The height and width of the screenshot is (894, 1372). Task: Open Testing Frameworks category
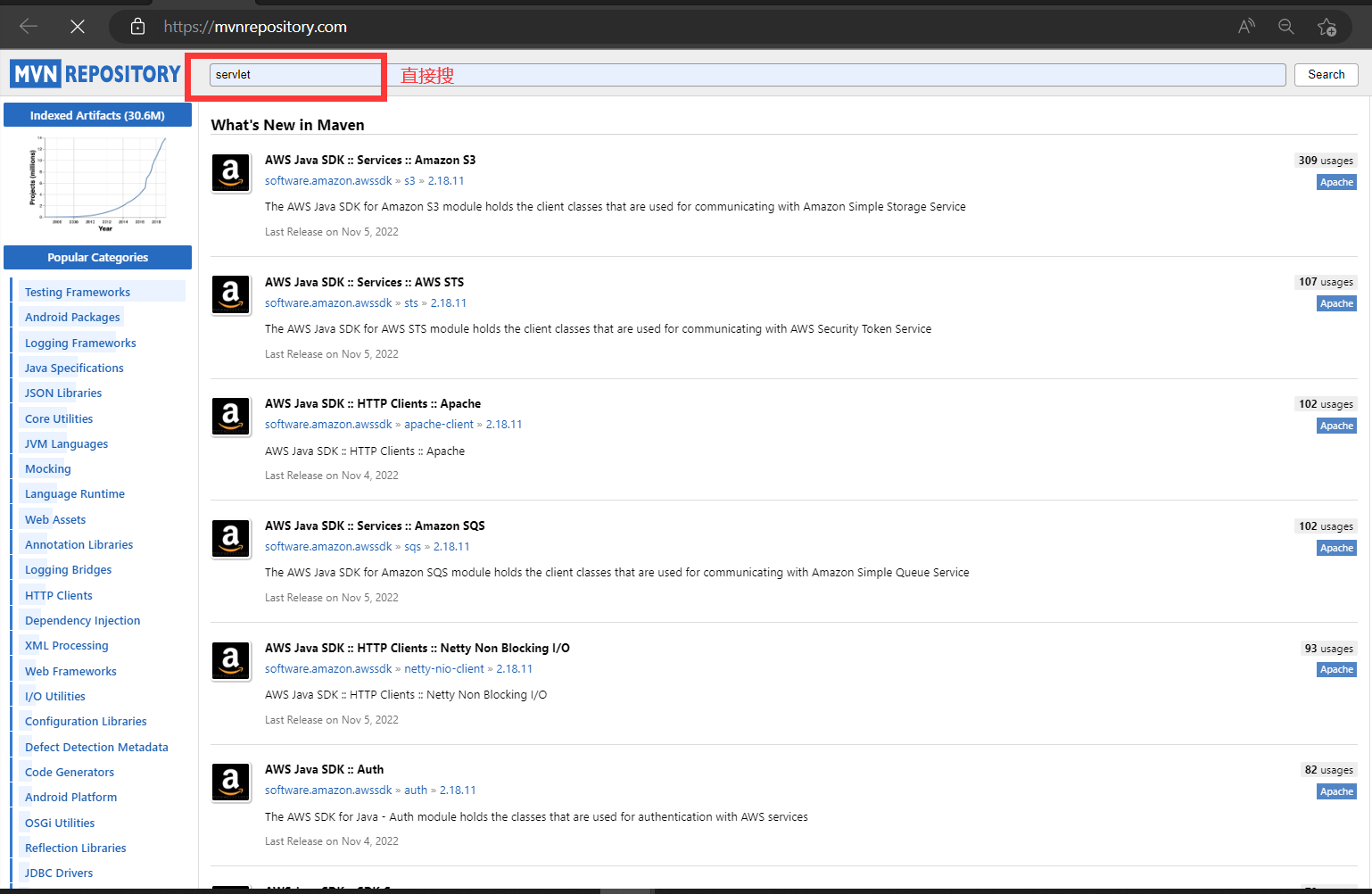coord(78,292)
